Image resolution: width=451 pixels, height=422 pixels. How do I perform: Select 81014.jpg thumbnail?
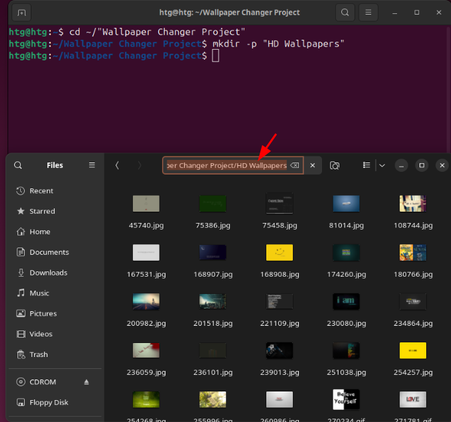pos(346,203)
